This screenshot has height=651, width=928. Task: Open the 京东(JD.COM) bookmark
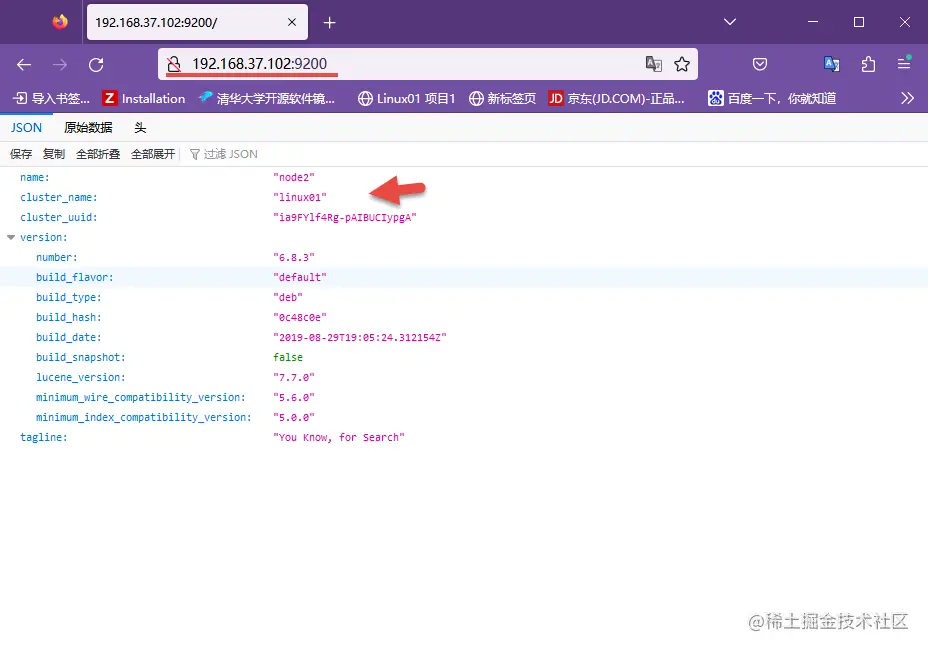pos(617,98)
